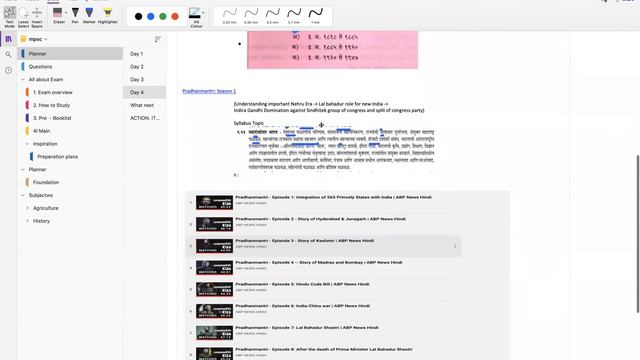The height and width of the screenshot is (360, 640).
Task: Follow the Pradhanmantri: Season 1 link
Action: coord(209,91)
